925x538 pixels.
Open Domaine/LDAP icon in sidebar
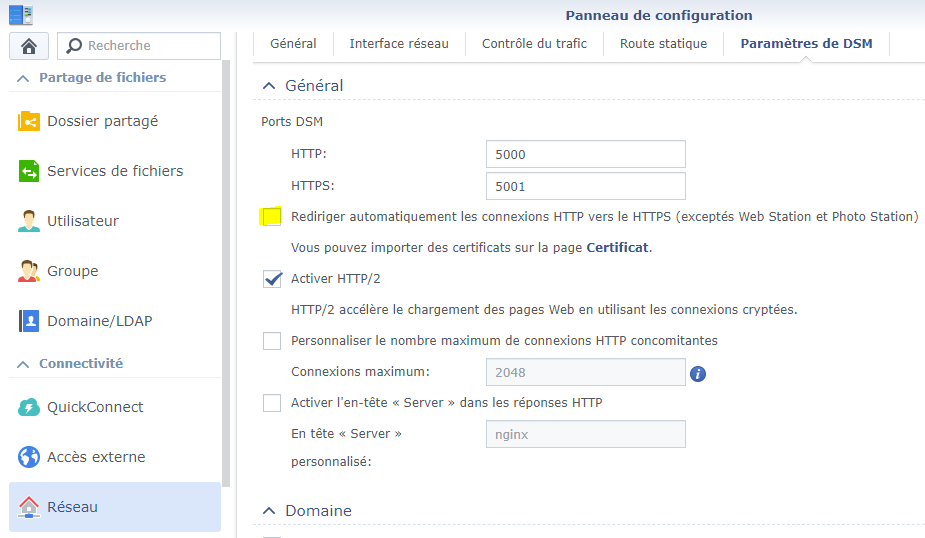(29, 321)
